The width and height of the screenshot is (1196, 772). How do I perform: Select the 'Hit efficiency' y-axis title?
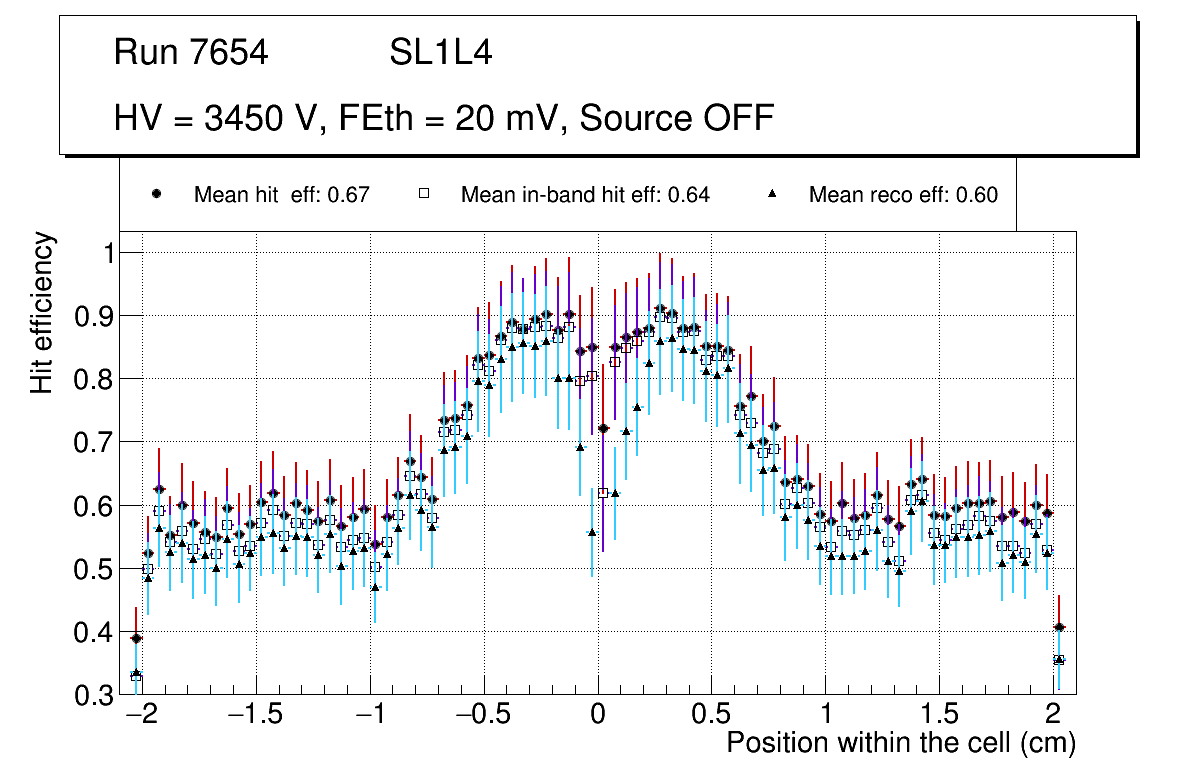click(x=42, y=312)
